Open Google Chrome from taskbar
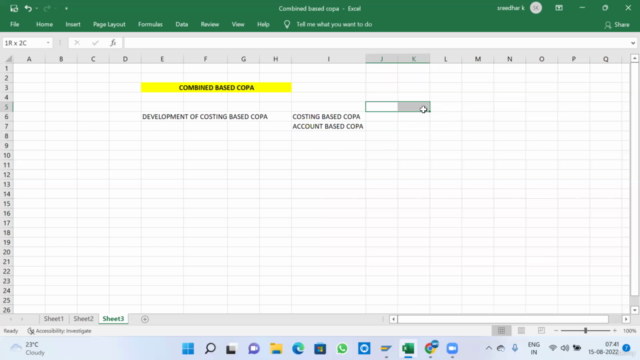The height and width of the screenshot is (360, 640). (x=430, y=349)
